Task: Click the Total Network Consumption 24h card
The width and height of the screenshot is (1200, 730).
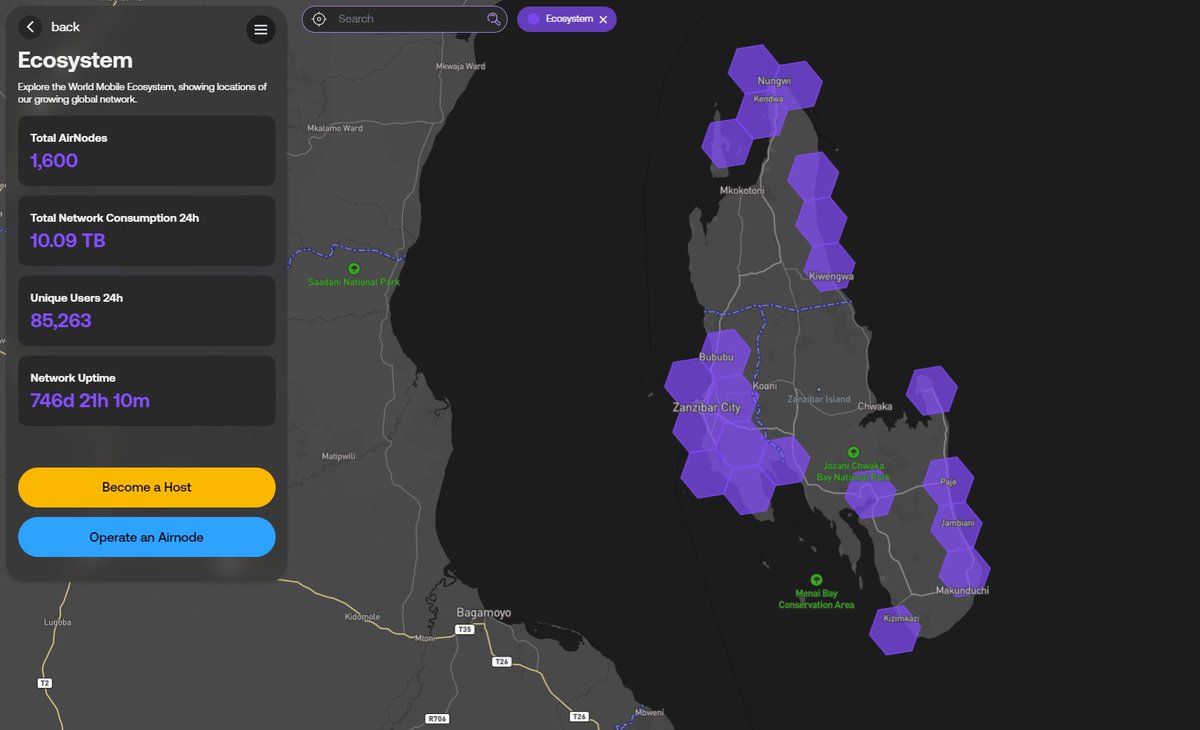Action: click(147, 231)
